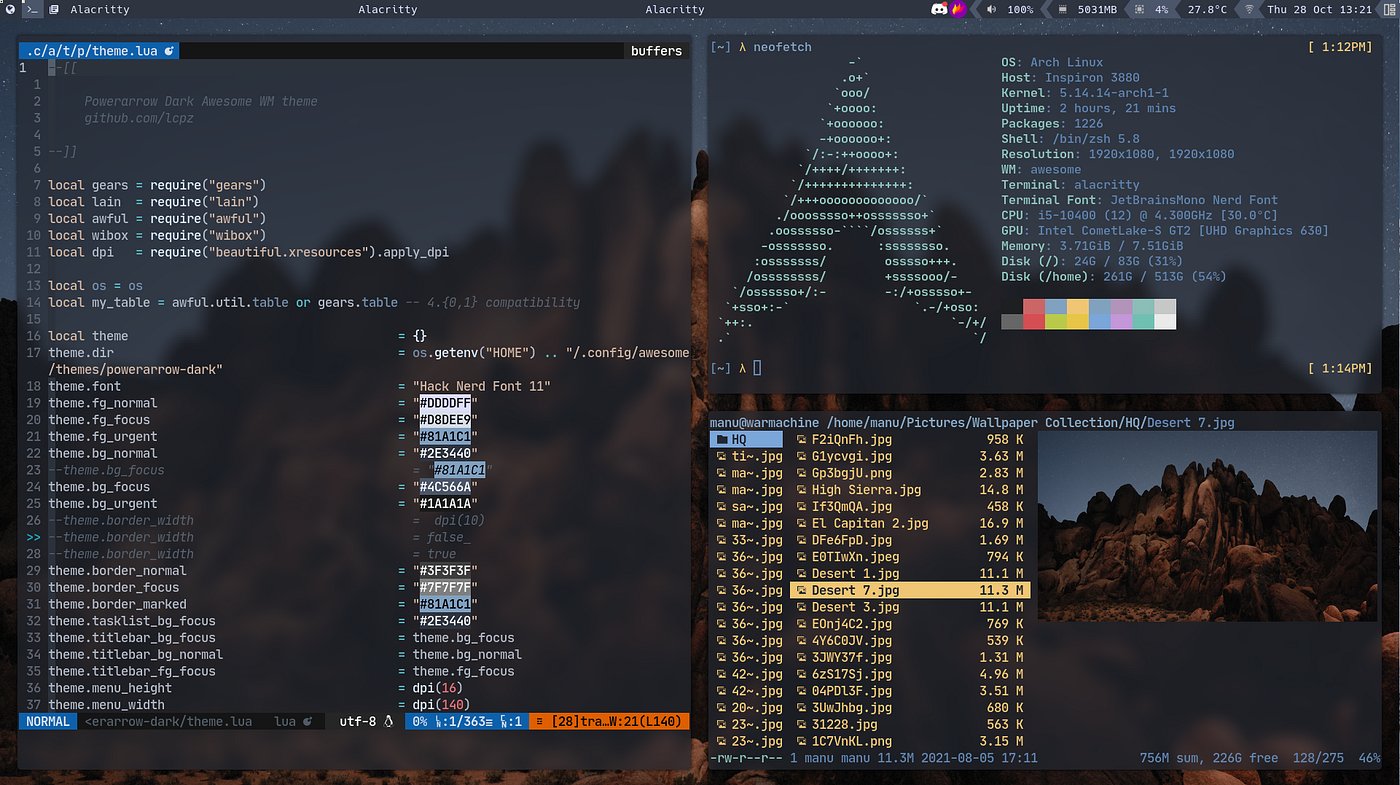Click the memory usage widget icon
Screen dimensions: 1400x785
point(1063,9)
